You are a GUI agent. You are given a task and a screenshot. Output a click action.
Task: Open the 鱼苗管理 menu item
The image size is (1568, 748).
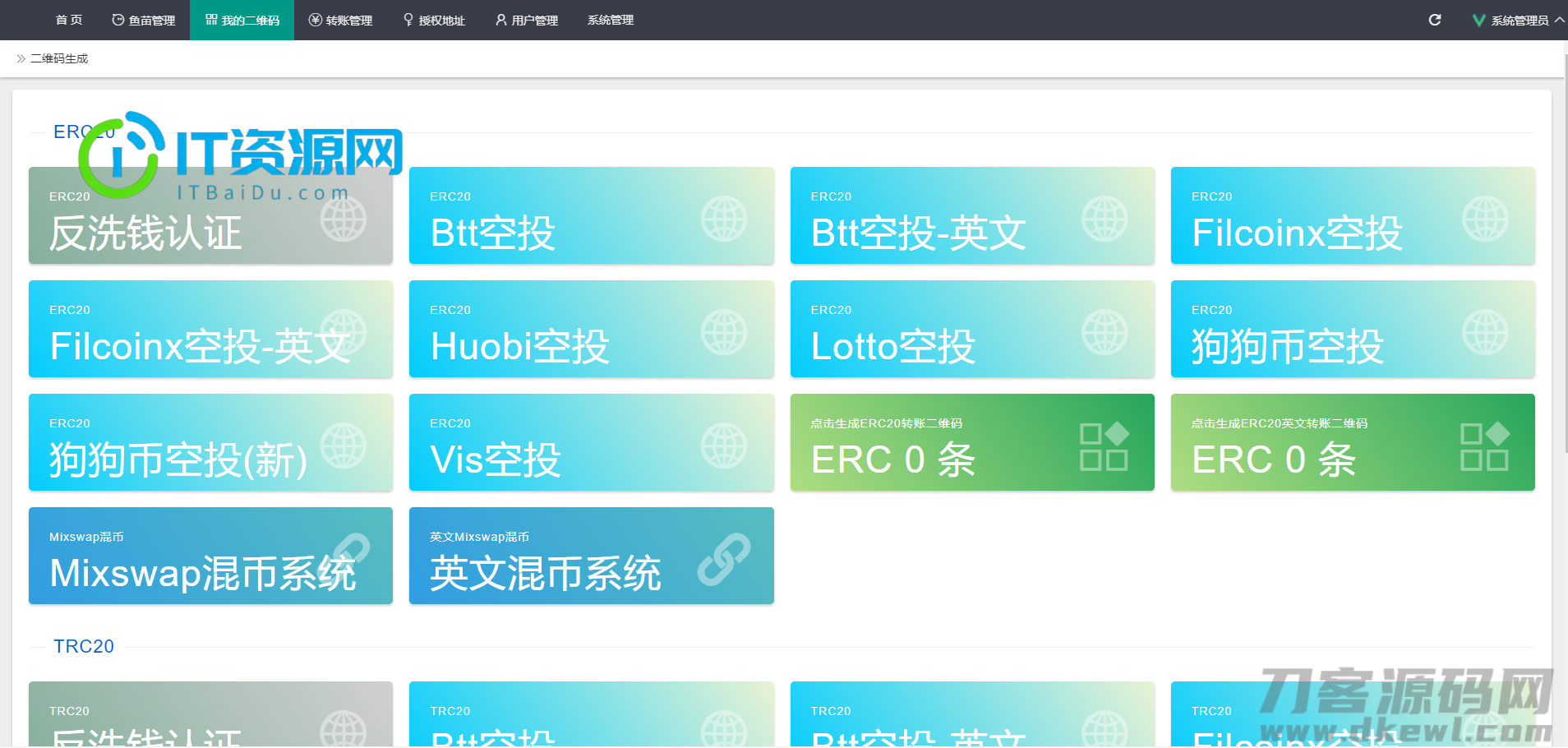coord(144,20)
